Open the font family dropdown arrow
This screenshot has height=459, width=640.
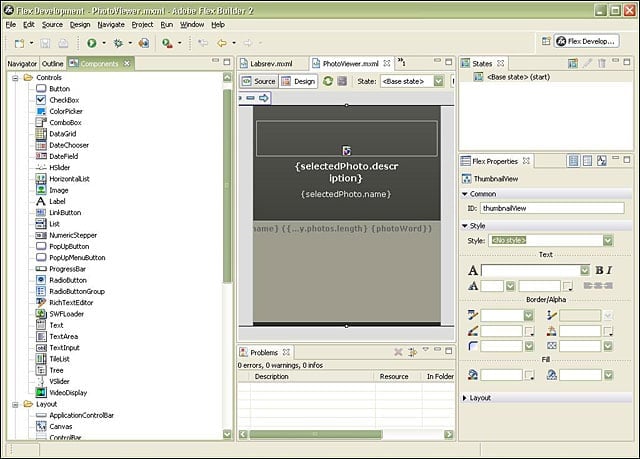coord(584,270)
